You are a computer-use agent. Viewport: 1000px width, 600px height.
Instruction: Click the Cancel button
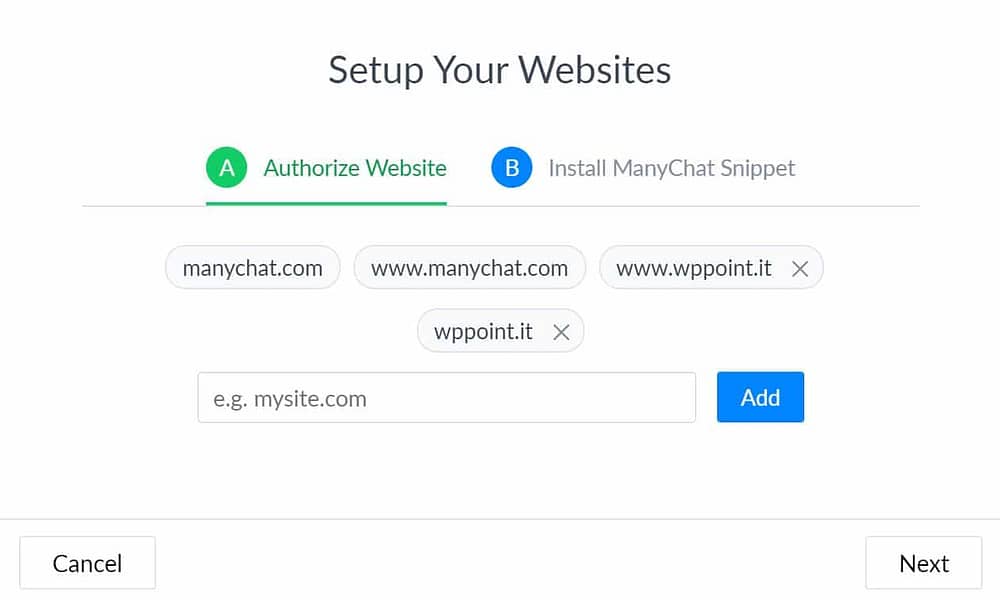[87, 563]
